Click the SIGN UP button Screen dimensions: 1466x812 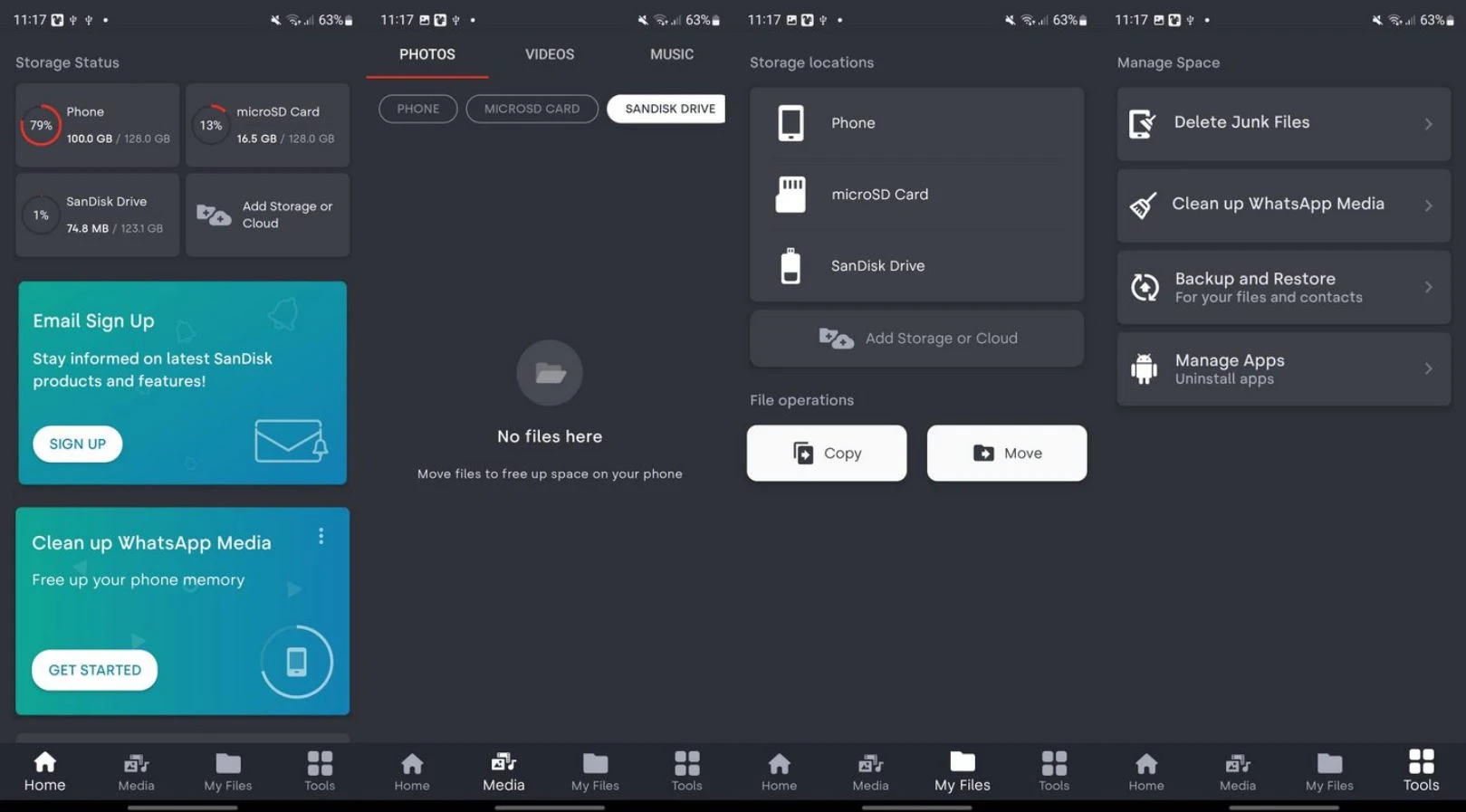pos(77,444)
